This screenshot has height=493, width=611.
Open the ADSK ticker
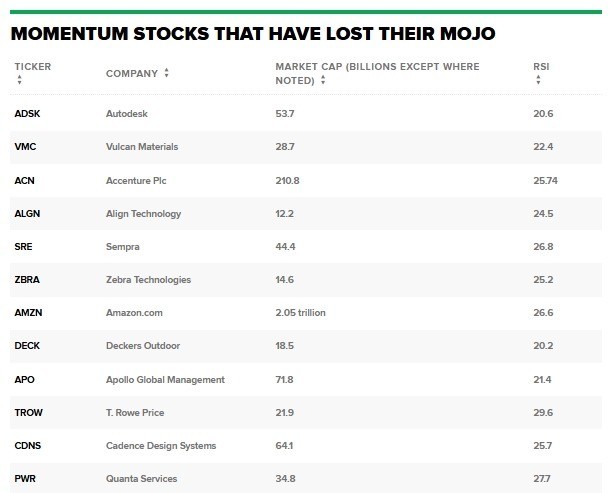coord(27,114)
